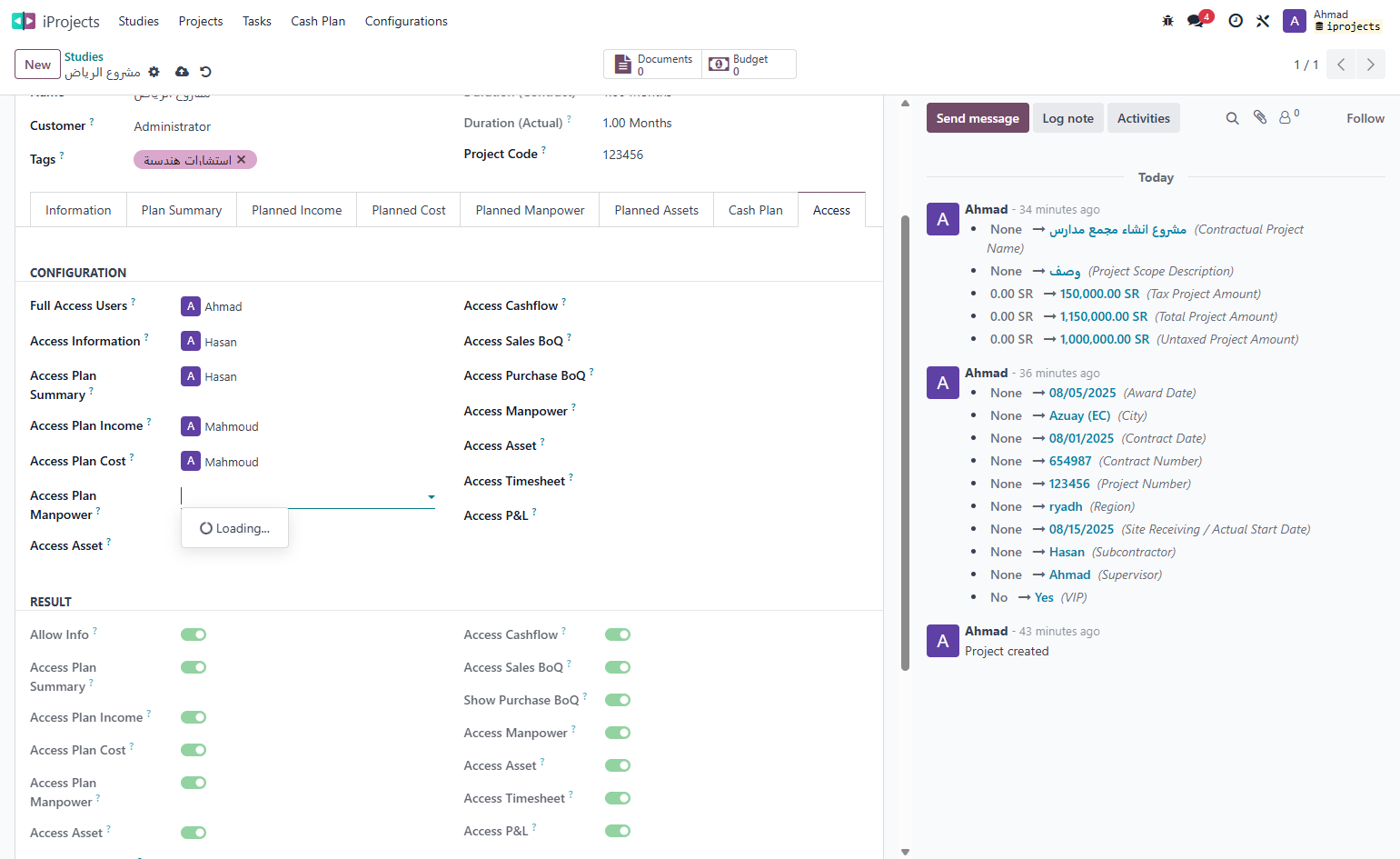The height and width of the screenshot is (859, 1400).
Task: Click the Follow button
Action: pyautogui.click(x=1365, y=118)
